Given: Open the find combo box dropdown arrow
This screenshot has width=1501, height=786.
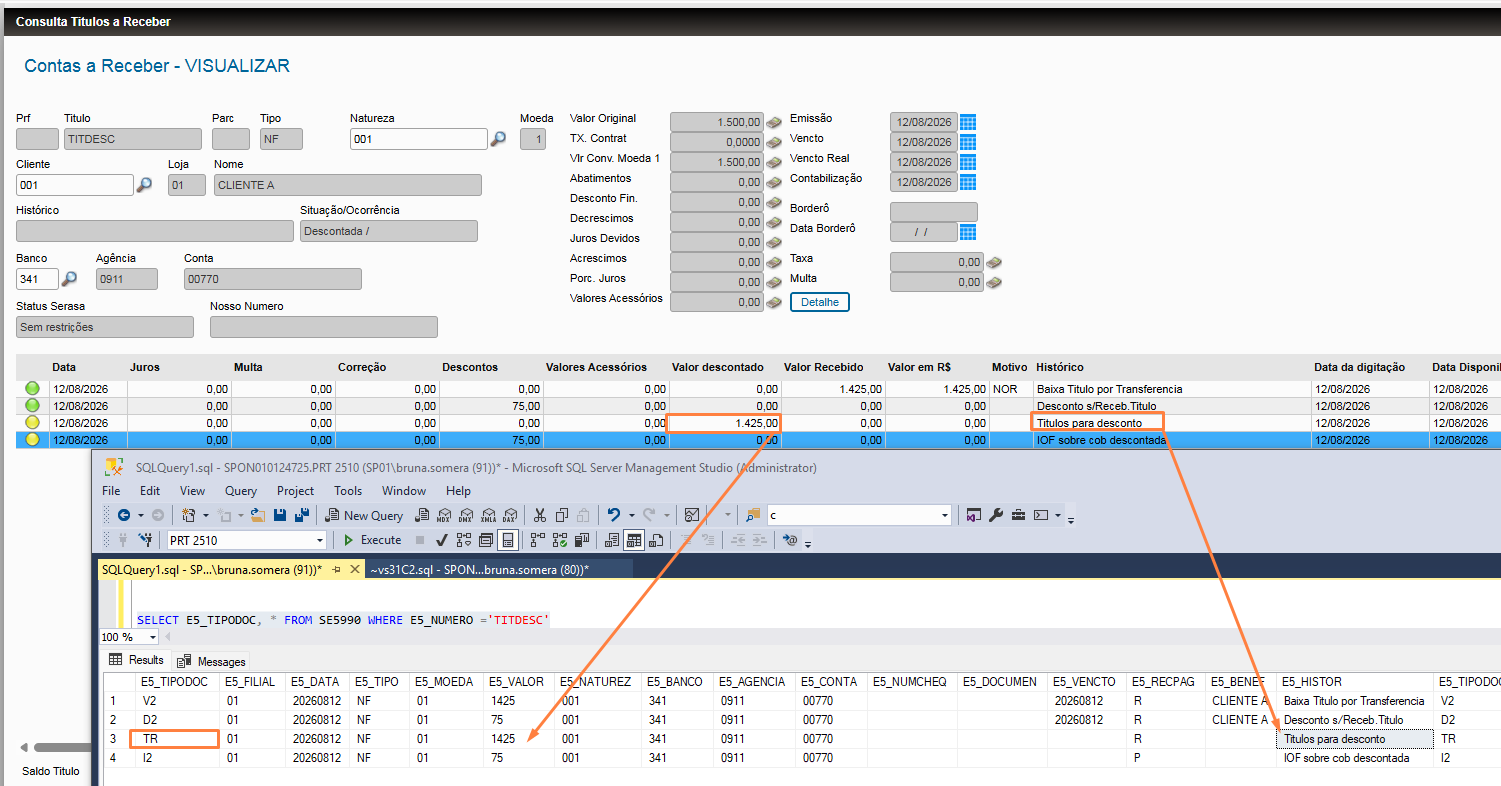Looking at the screenshot, I should tap(945, 516).
